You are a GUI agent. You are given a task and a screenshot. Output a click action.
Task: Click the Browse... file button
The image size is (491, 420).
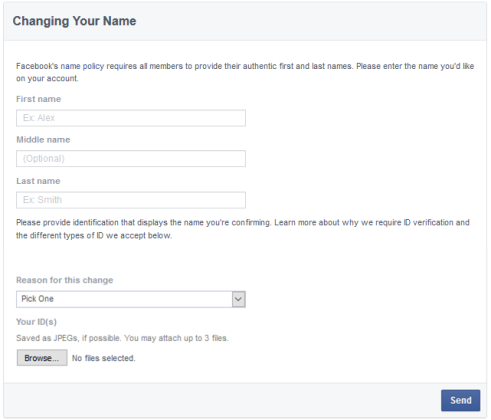pyautogui.click(x=42, y=358)
